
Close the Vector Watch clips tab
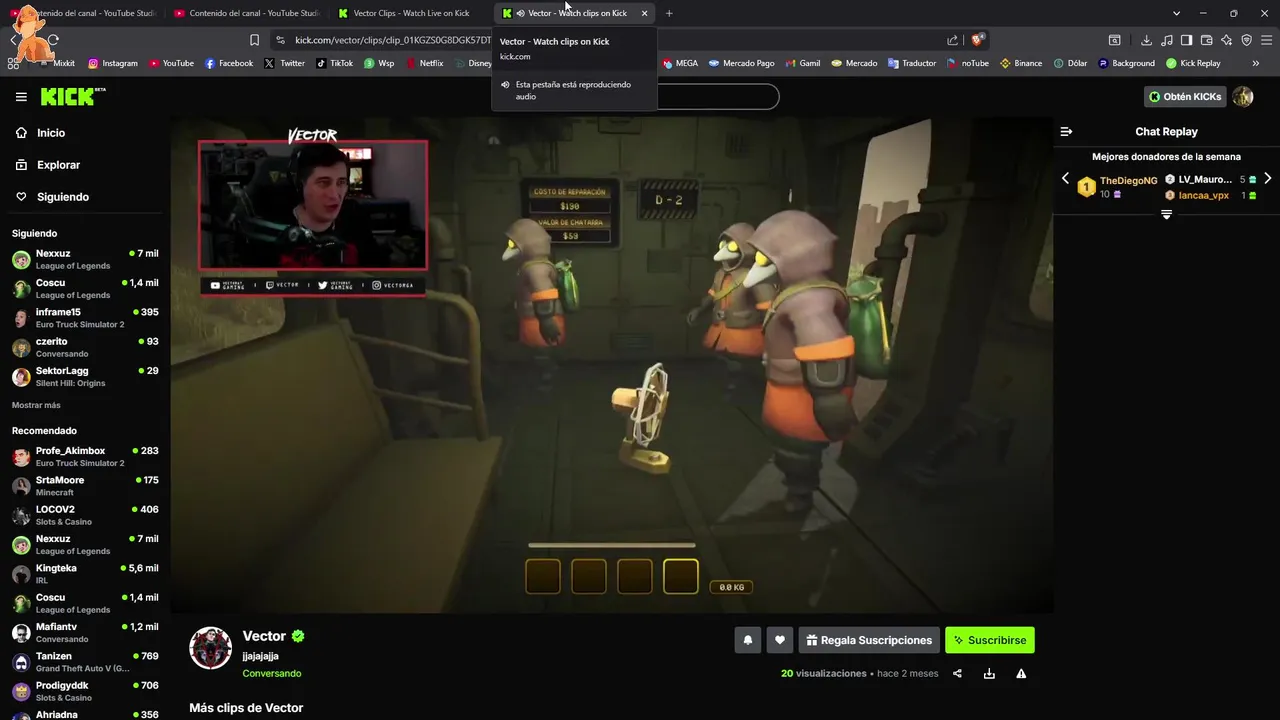click(x=644, y=13)
